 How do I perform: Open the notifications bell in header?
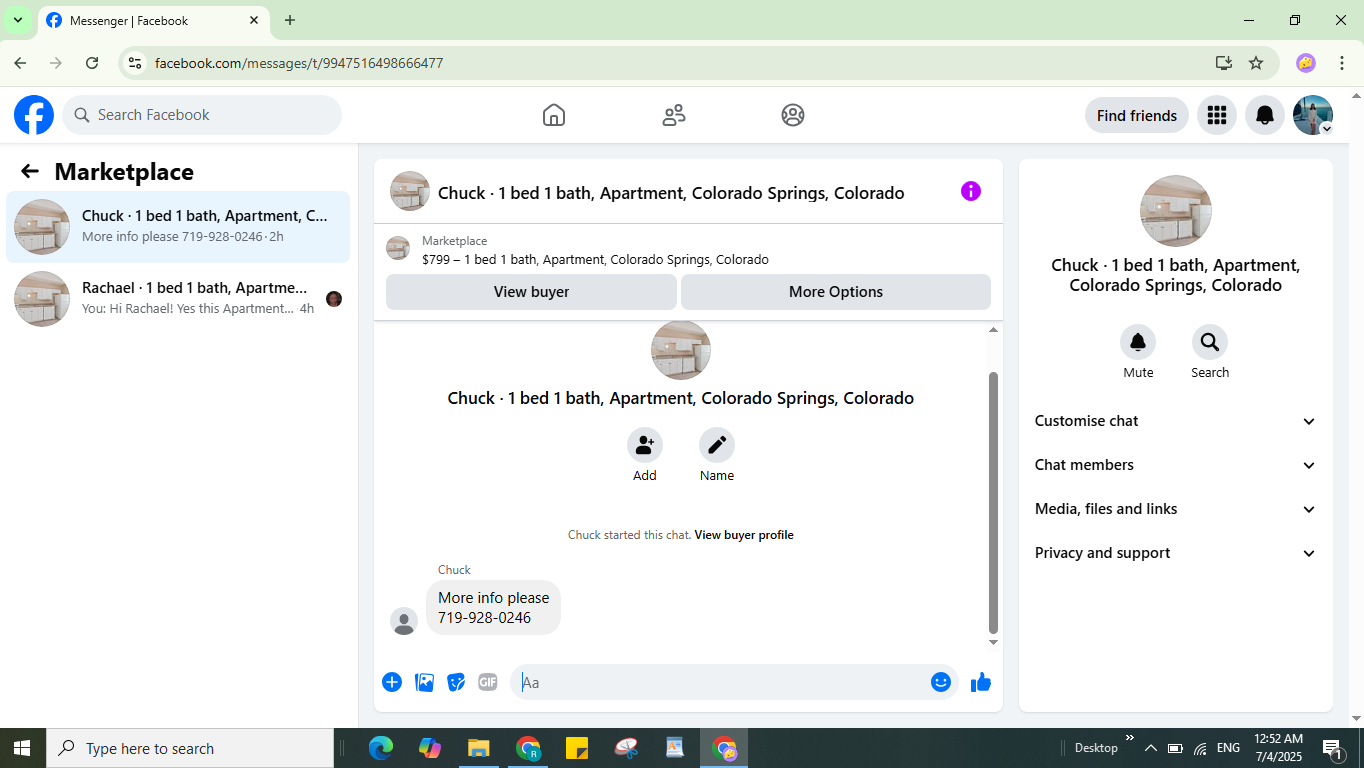point(1265,115)
